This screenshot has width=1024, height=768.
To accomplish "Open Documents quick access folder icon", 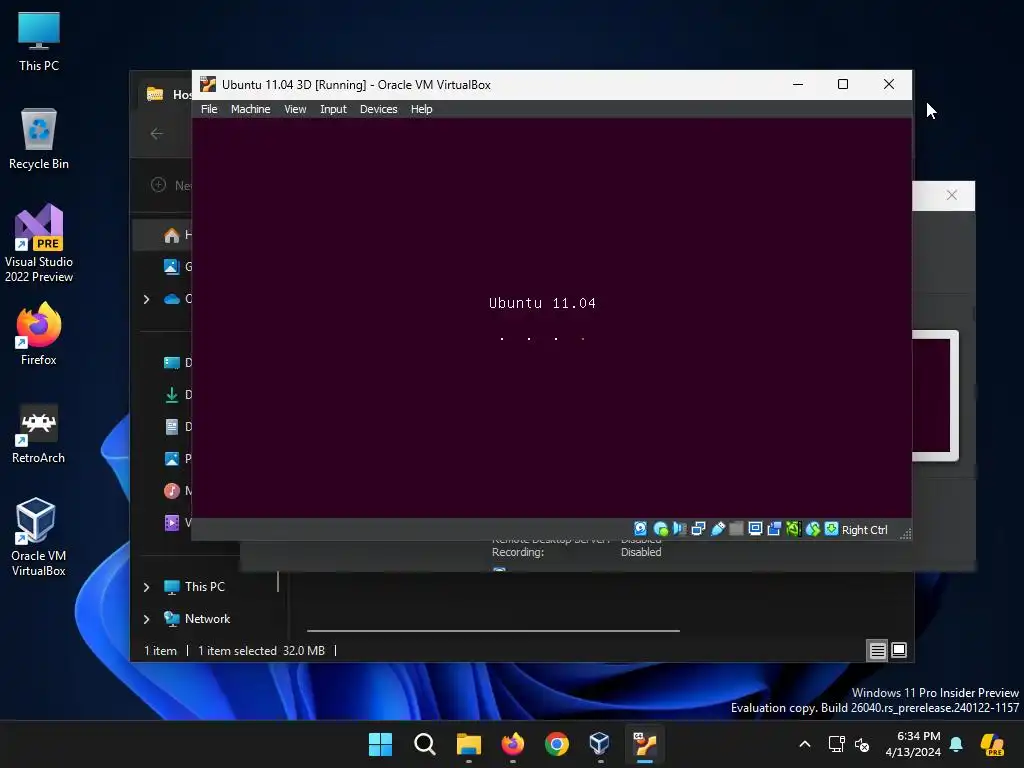I will click(172, 426).
